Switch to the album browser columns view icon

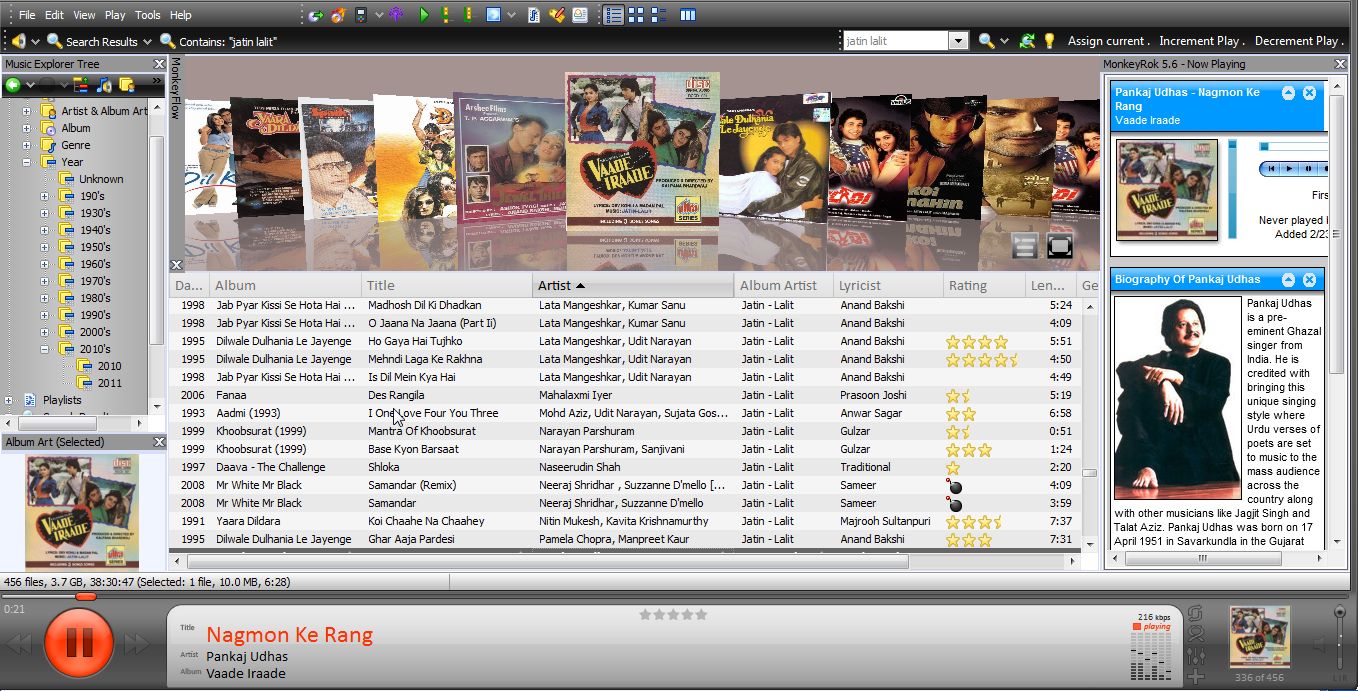click(687, 15)
